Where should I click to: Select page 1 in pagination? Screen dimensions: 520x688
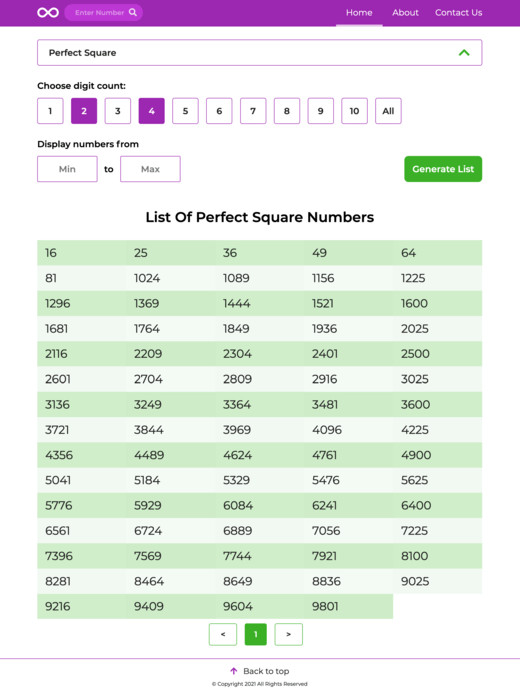point(255,634)
